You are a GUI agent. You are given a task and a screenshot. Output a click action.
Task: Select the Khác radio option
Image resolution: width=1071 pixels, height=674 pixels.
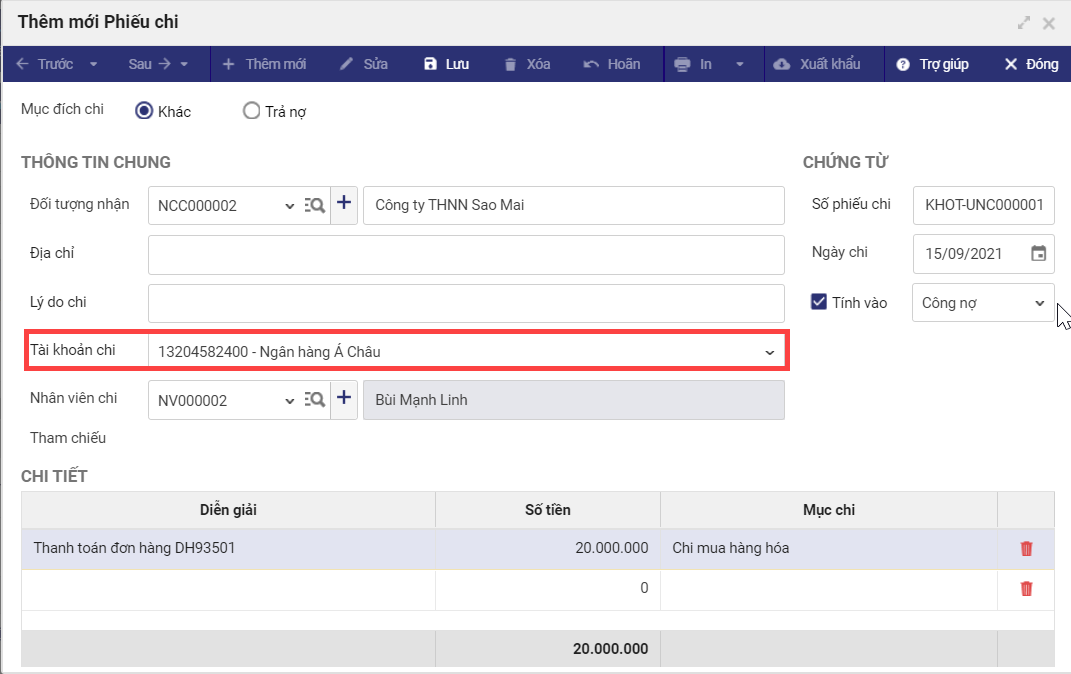(144, 111)
